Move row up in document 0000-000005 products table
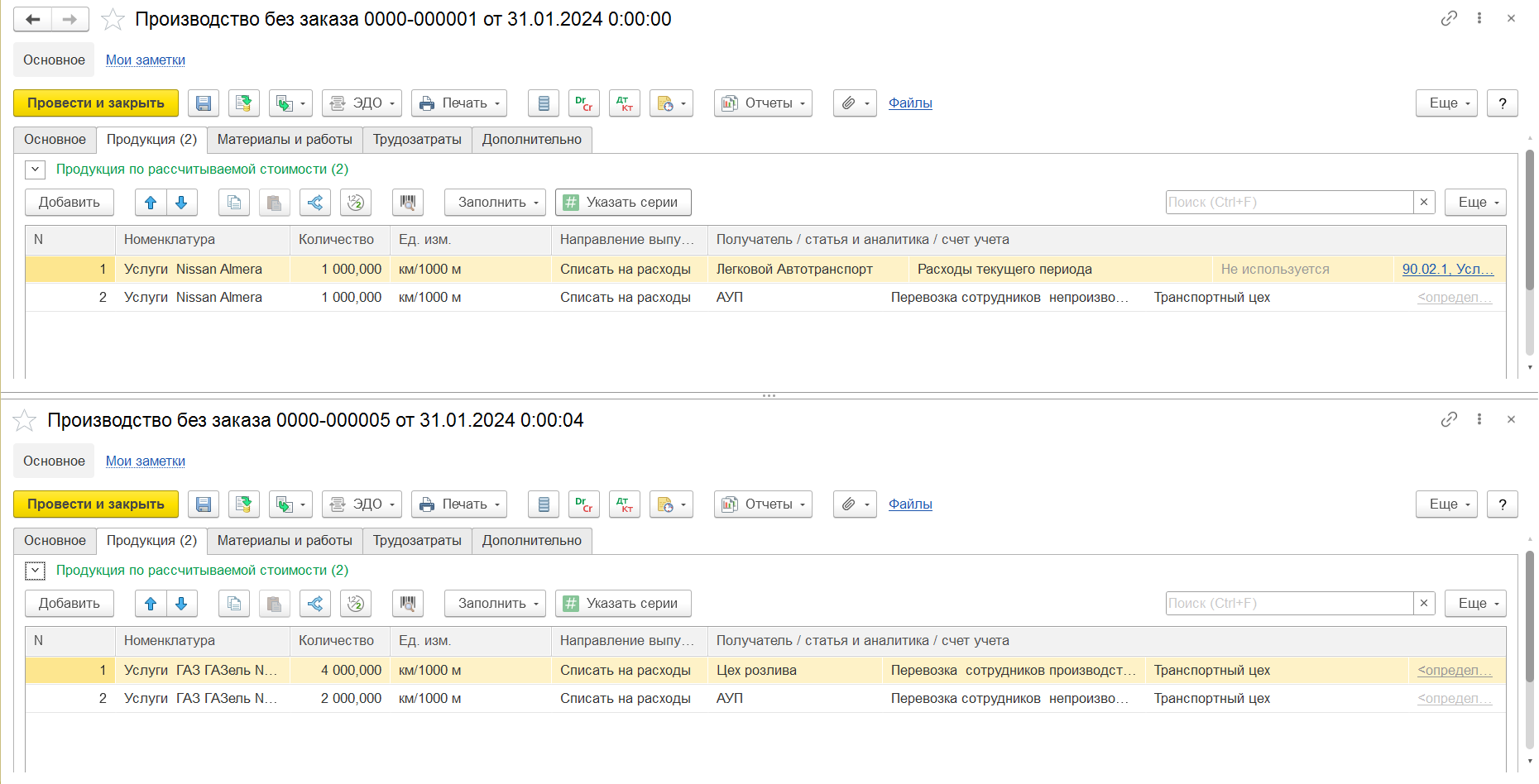Screen dimensions: 1539x784 coord(151,604)
